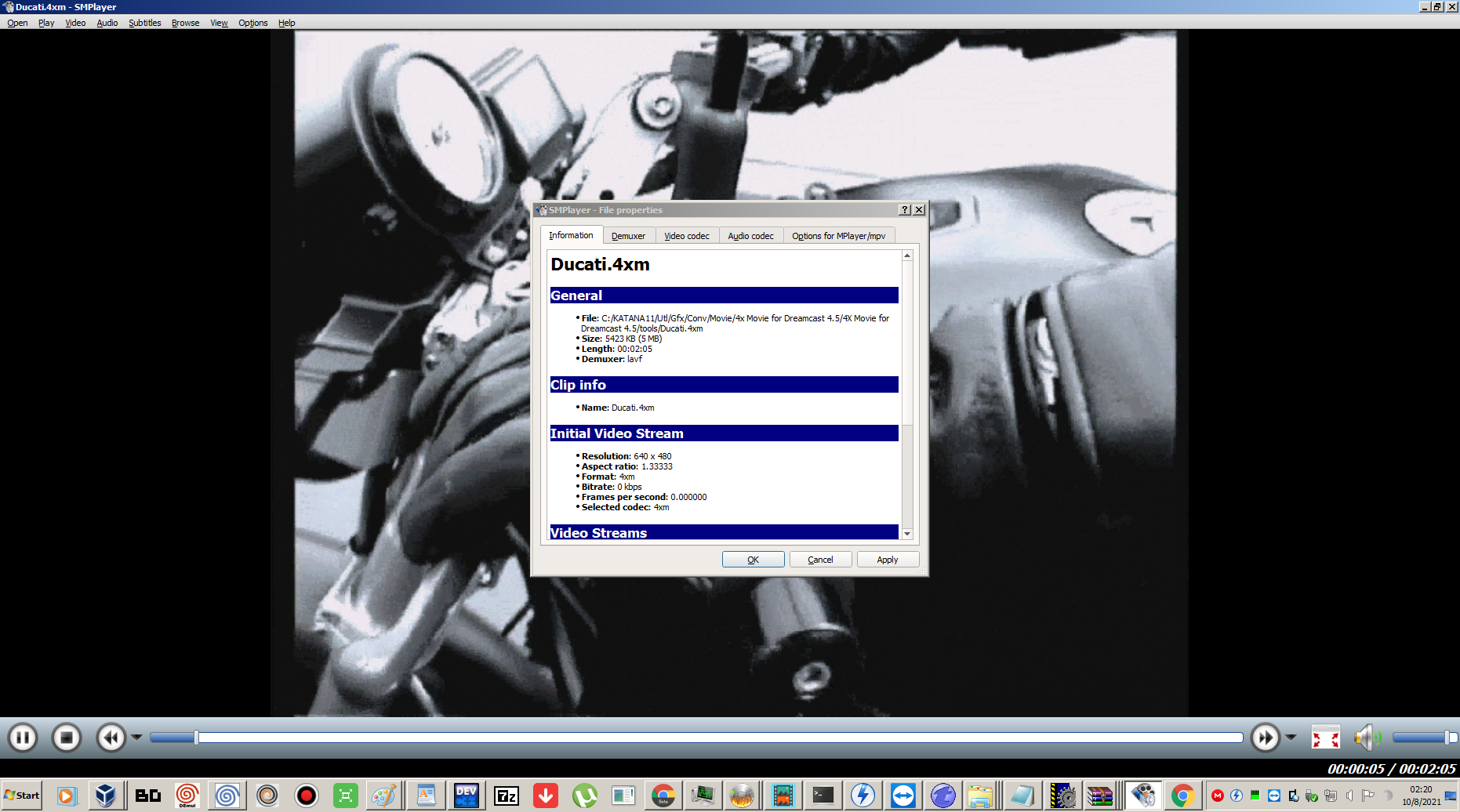1460x812 pixels.
Task: Click the Start button
Action: (x=21, y=796)
